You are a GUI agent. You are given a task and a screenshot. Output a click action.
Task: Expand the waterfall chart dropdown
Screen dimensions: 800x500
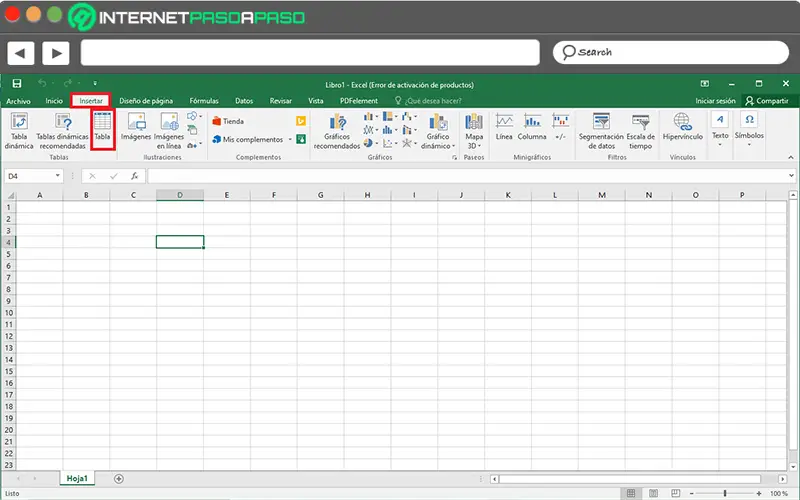pos(415,117)
